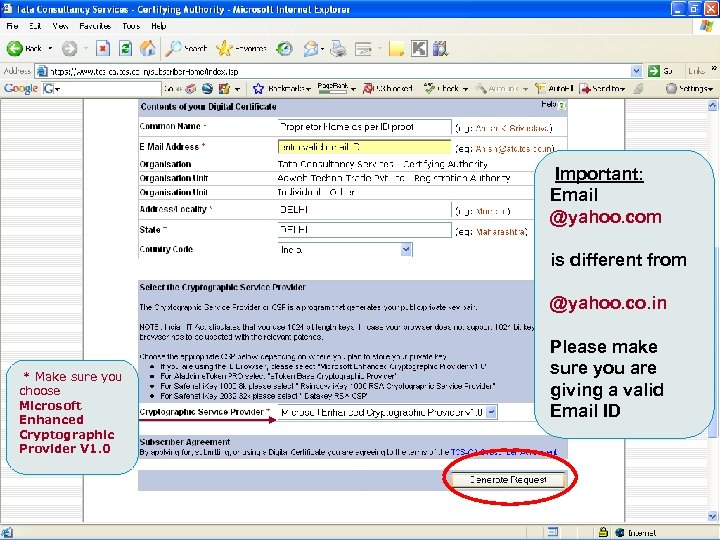Open the File menu
Image resolution: width=720 pixels, height=540 pixels.
[x=12, y=26]
